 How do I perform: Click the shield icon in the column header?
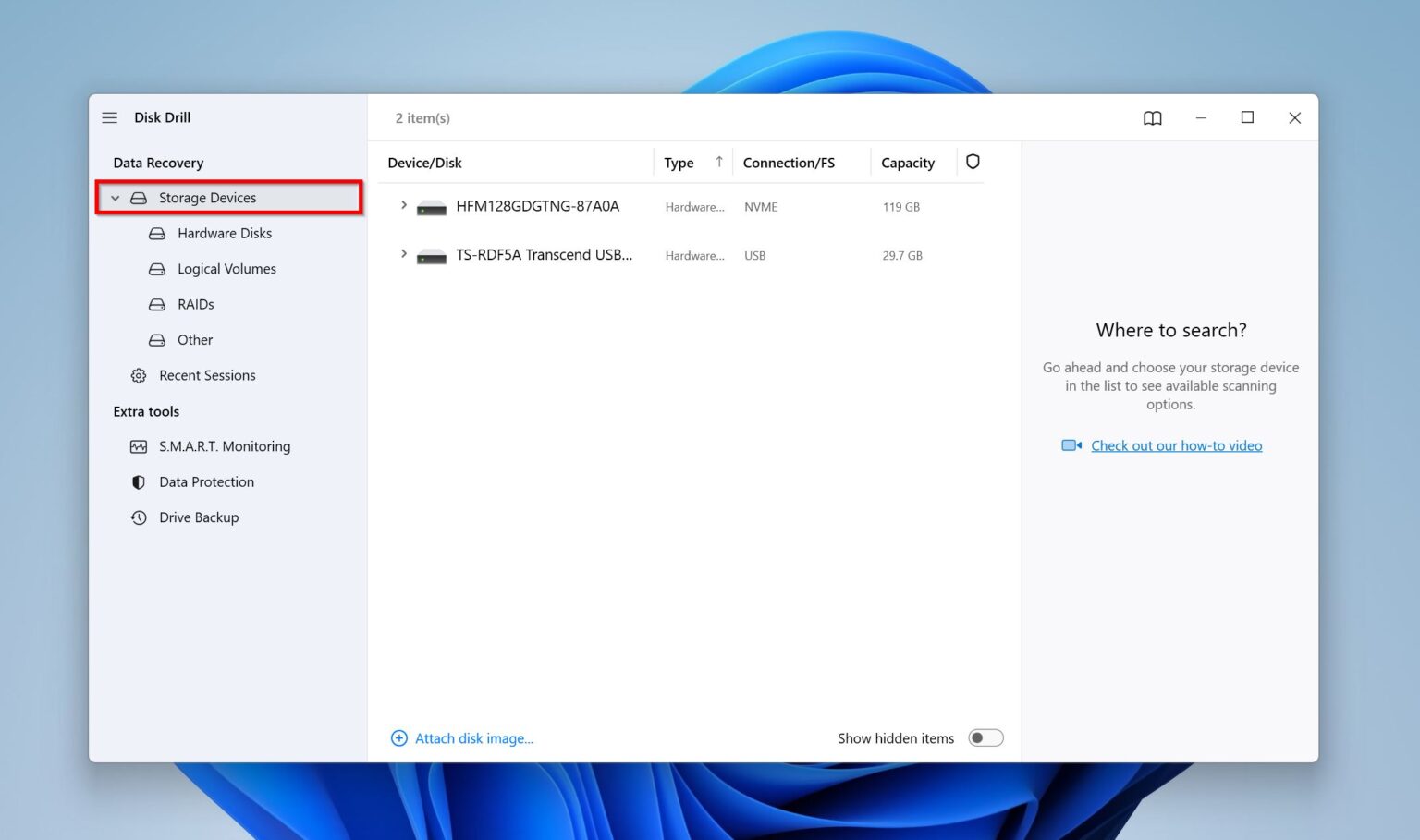click(x=973, y=161)
